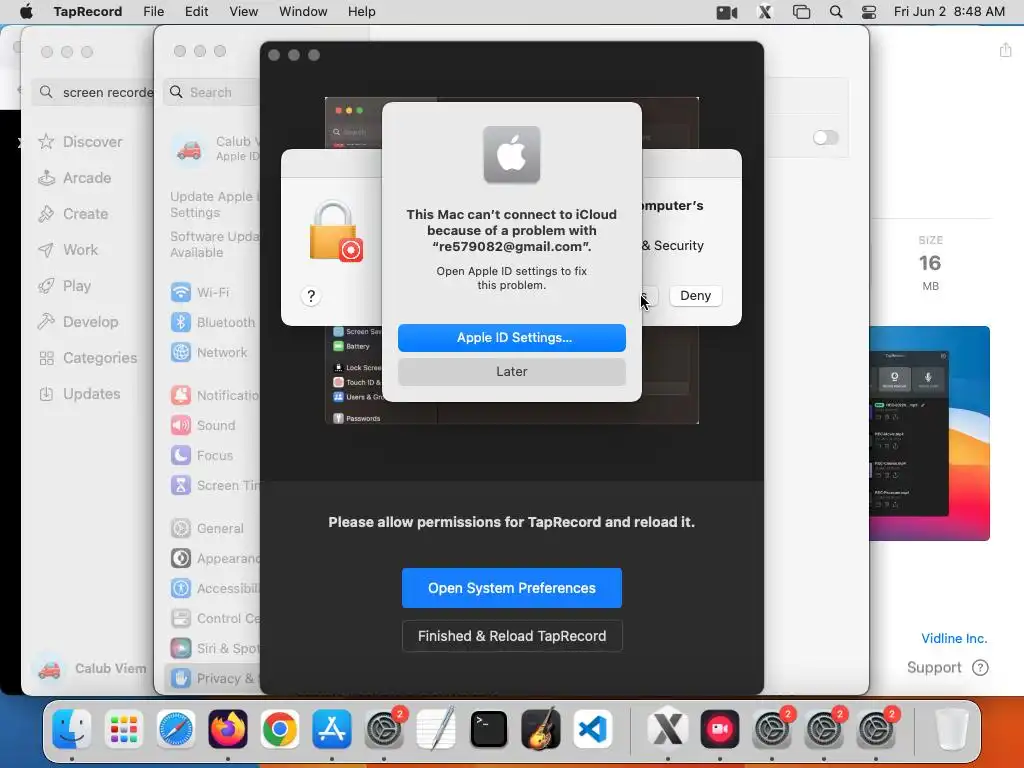Image resolution: width=1024 pixels, height=768 pixels.
Task: Click the camera recording menu bar icon
Action: click(x=727, y=12)
